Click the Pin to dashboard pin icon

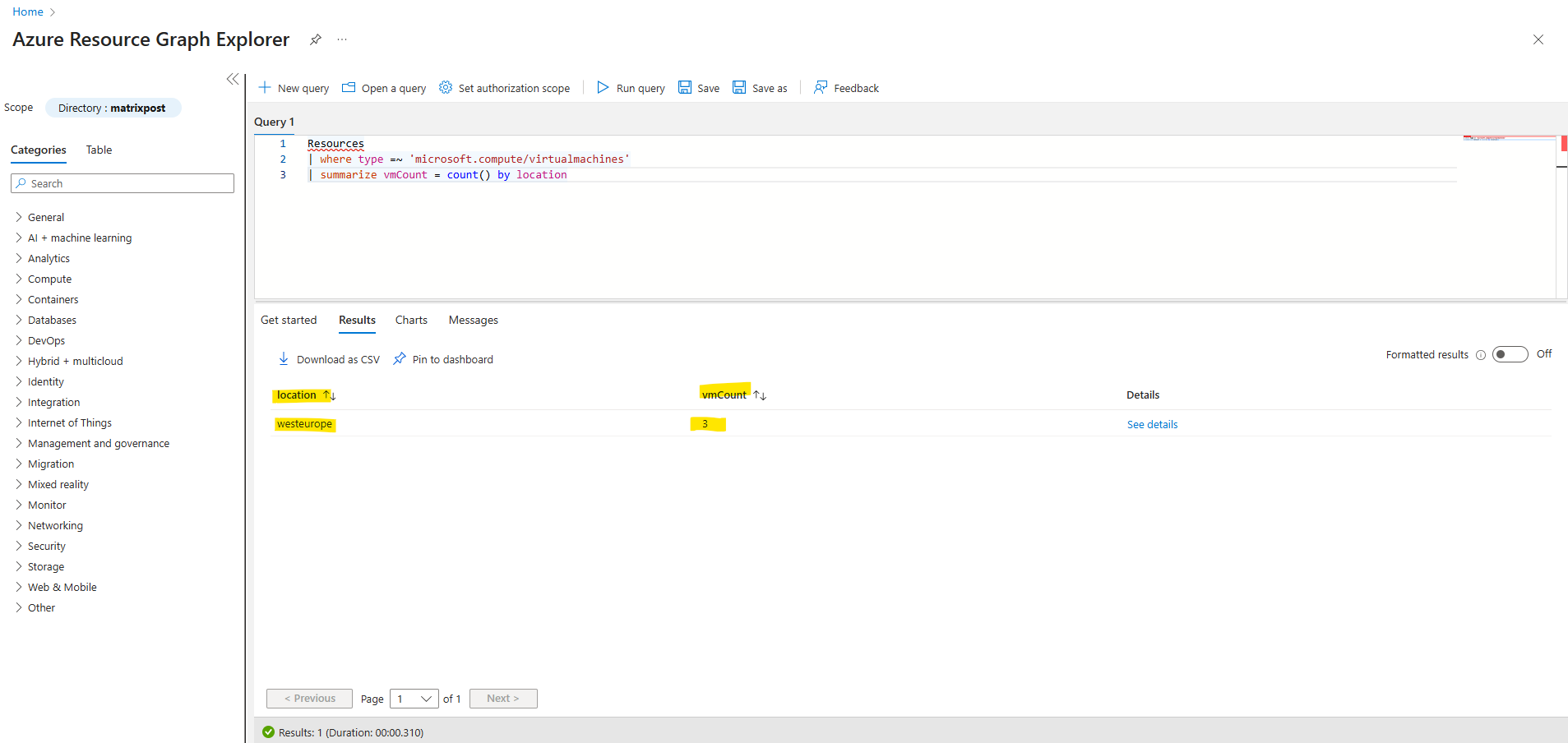pos(400,358)
